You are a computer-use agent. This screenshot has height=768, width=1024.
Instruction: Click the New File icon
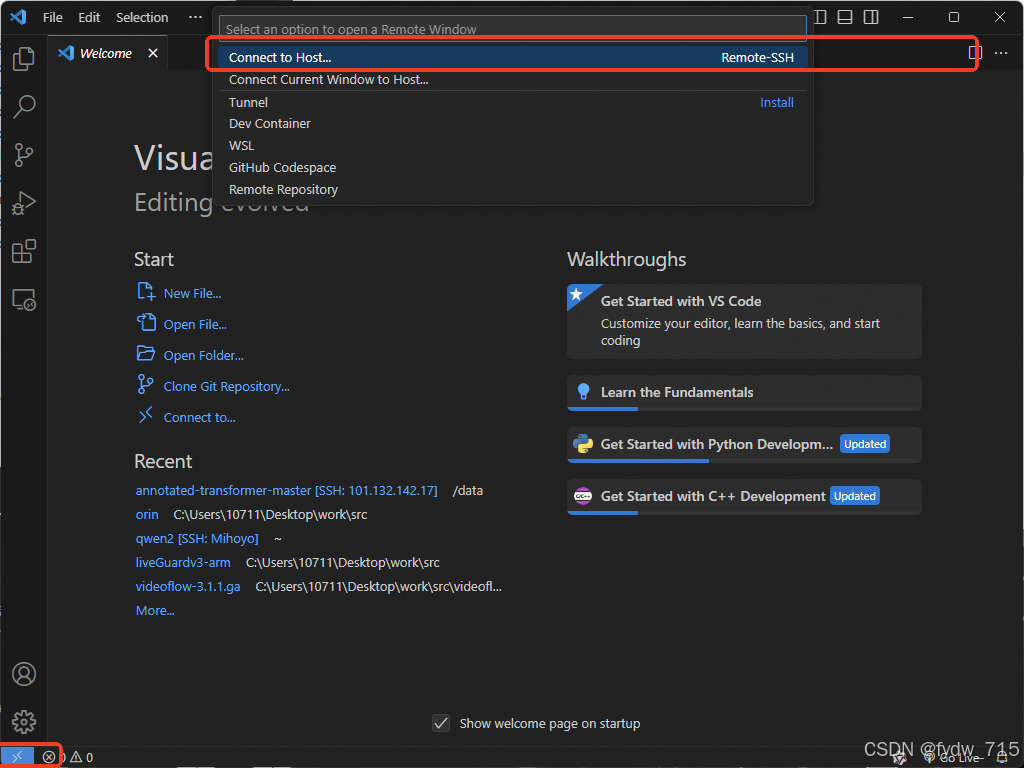pos(146,292)
